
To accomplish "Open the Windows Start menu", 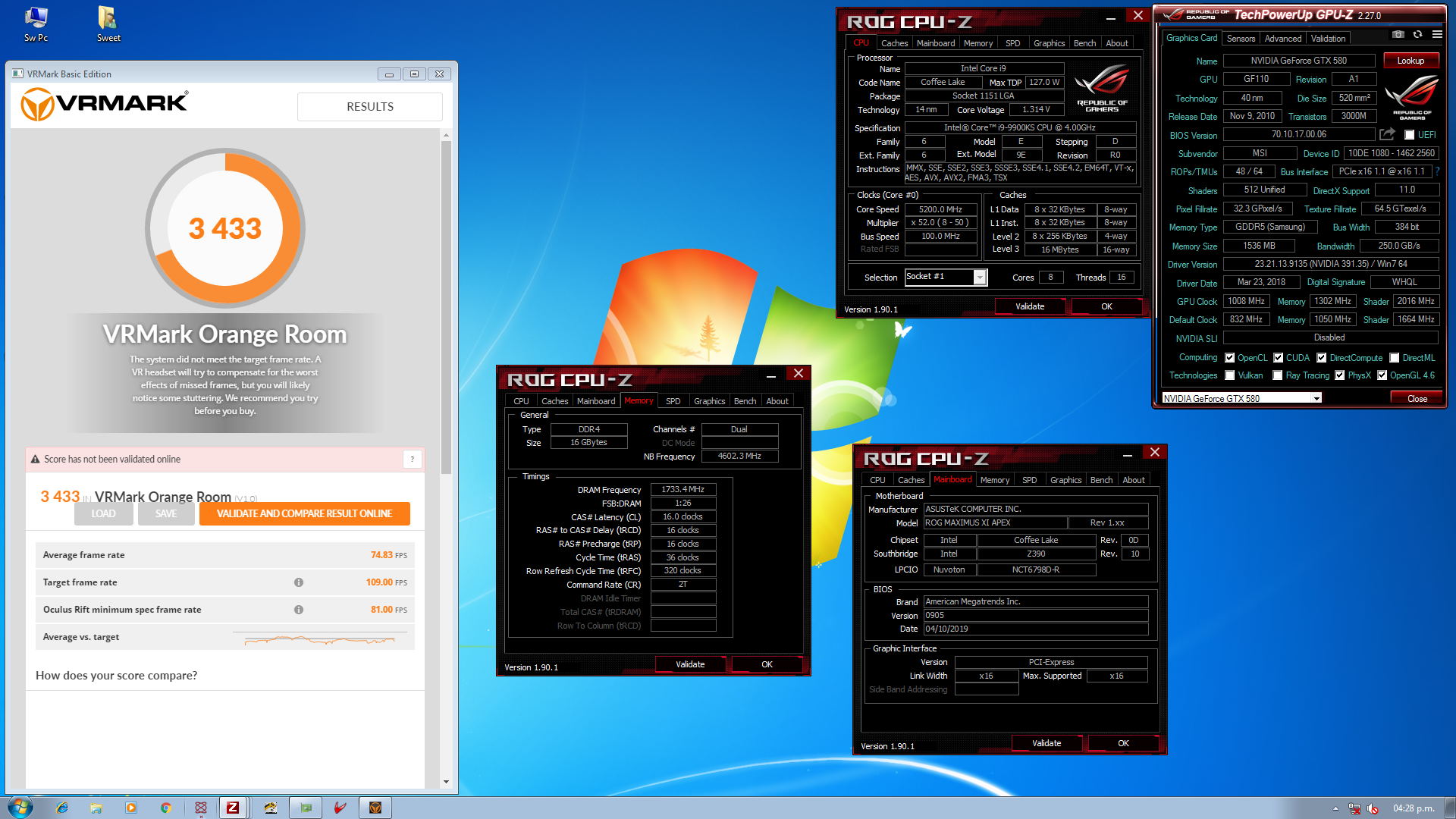I will coord(20,807).
